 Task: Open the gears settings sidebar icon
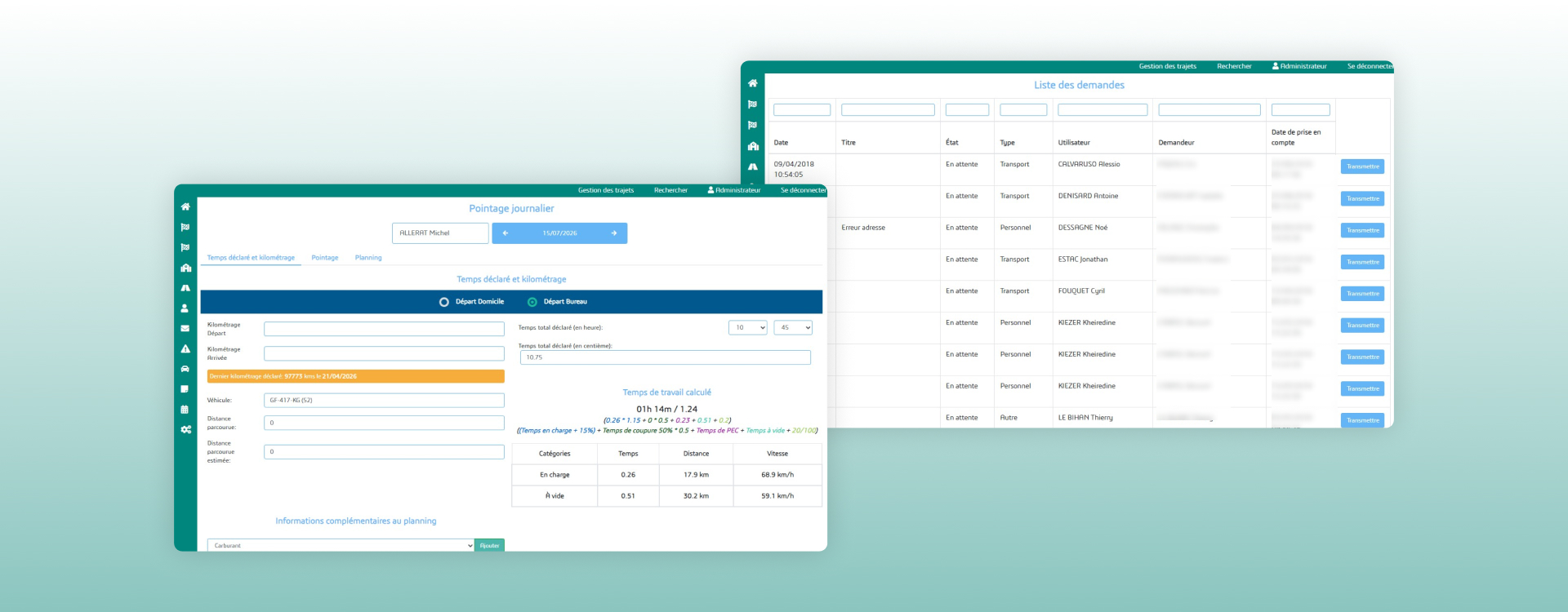[185, 430]
